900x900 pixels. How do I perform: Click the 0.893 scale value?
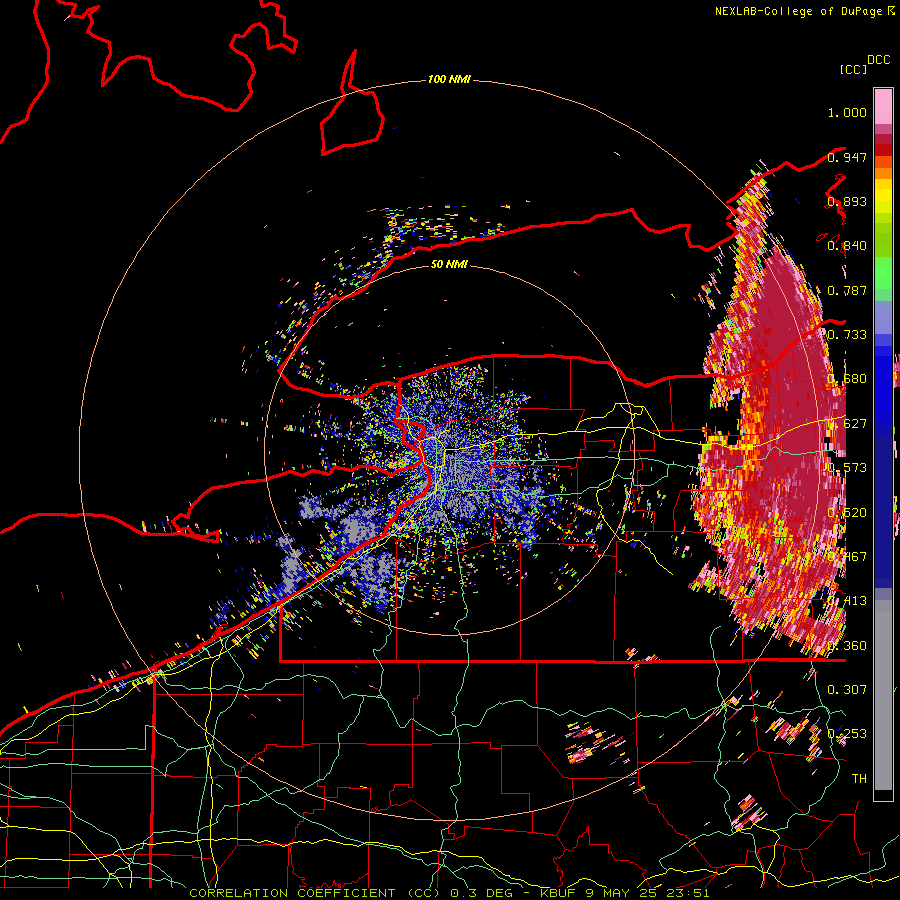coord(847,201)
